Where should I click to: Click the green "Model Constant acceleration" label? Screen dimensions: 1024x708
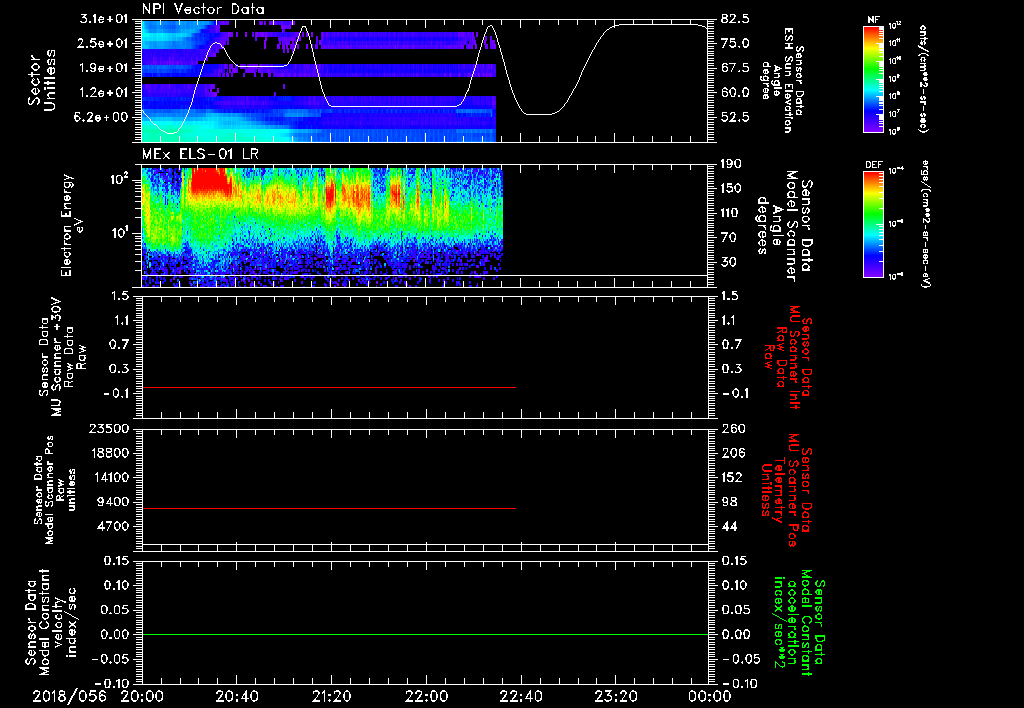point(798,623)
